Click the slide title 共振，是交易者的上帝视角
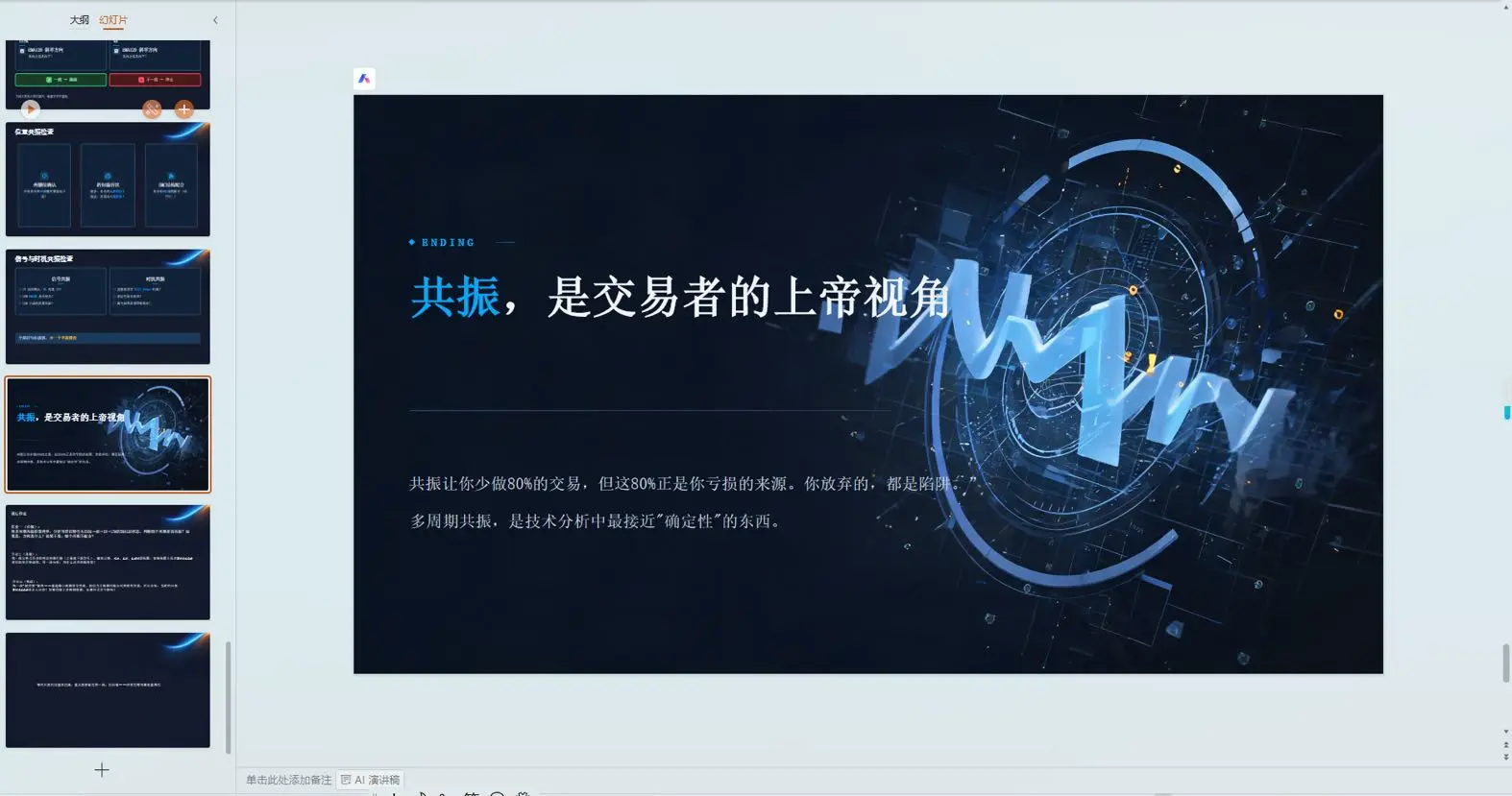The image size is (1512, 796). point(680,297)
